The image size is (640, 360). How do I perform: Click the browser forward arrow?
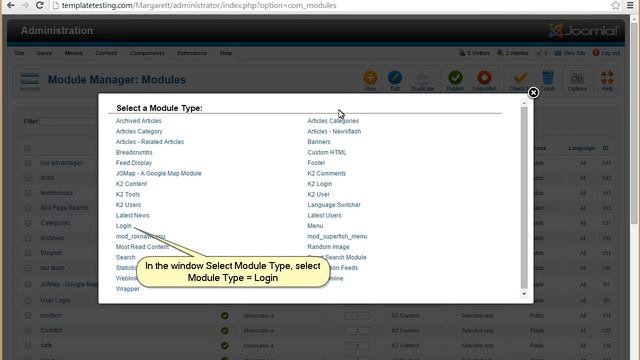(x=24, y=5)
